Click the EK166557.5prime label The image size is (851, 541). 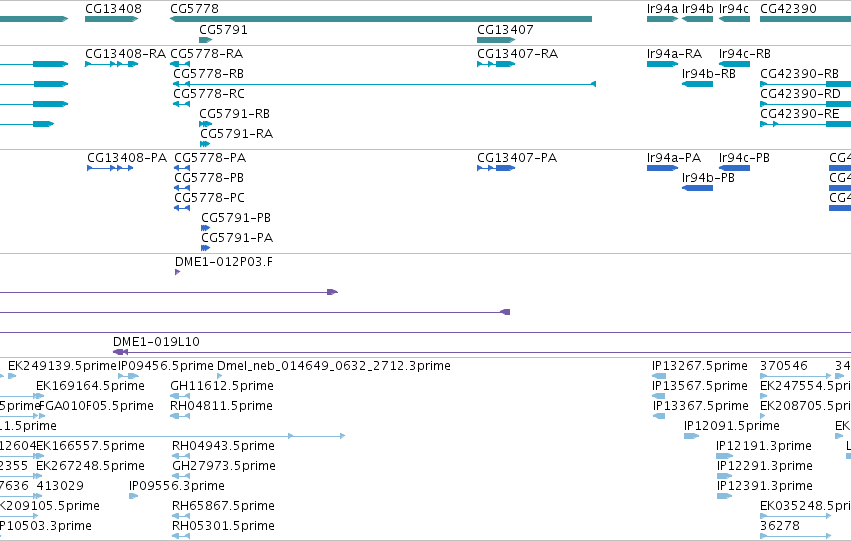coord(90,446)
